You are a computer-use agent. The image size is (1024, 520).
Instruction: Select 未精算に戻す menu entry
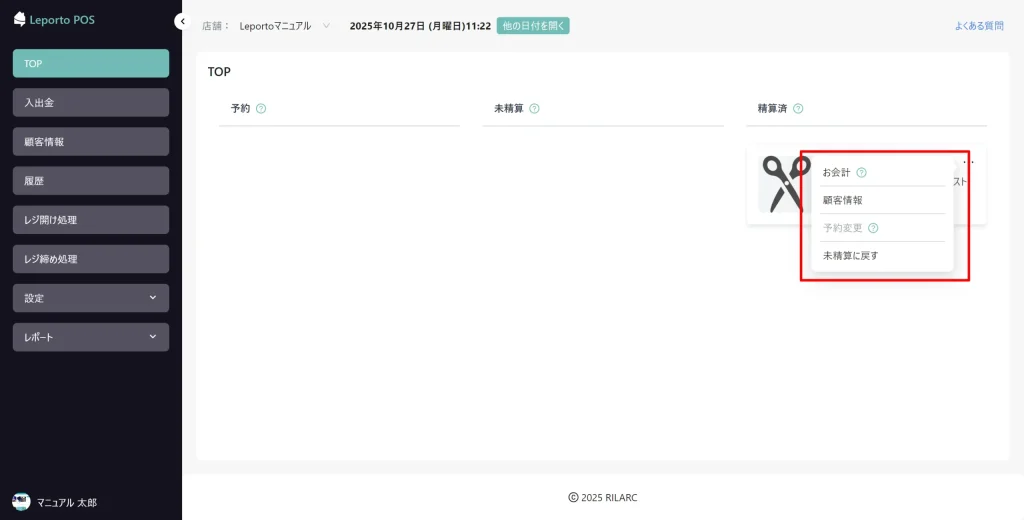(850, 256)
